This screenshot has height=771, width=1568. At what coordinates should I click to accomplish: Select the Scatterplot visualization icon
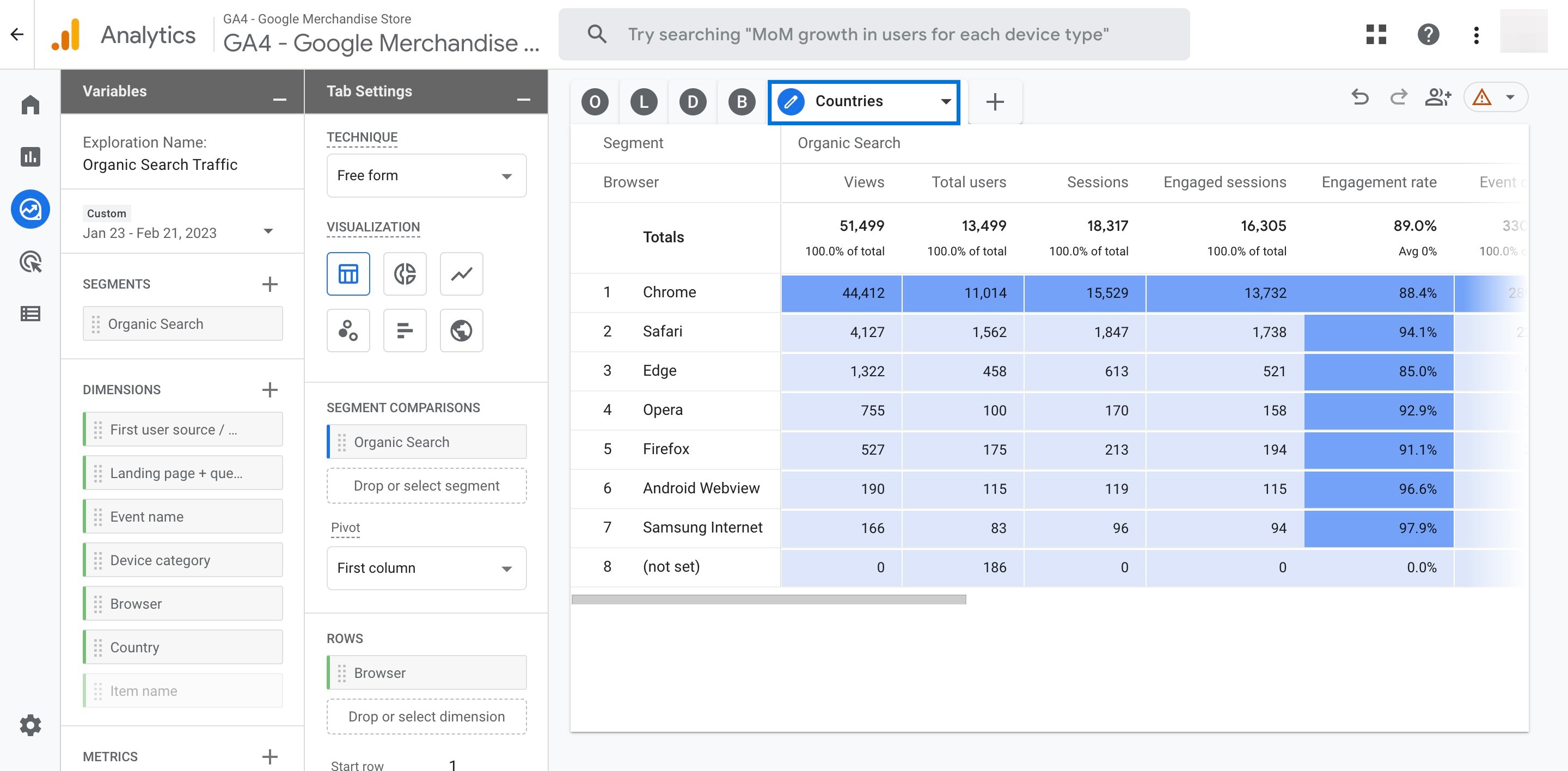coord(348,331)
